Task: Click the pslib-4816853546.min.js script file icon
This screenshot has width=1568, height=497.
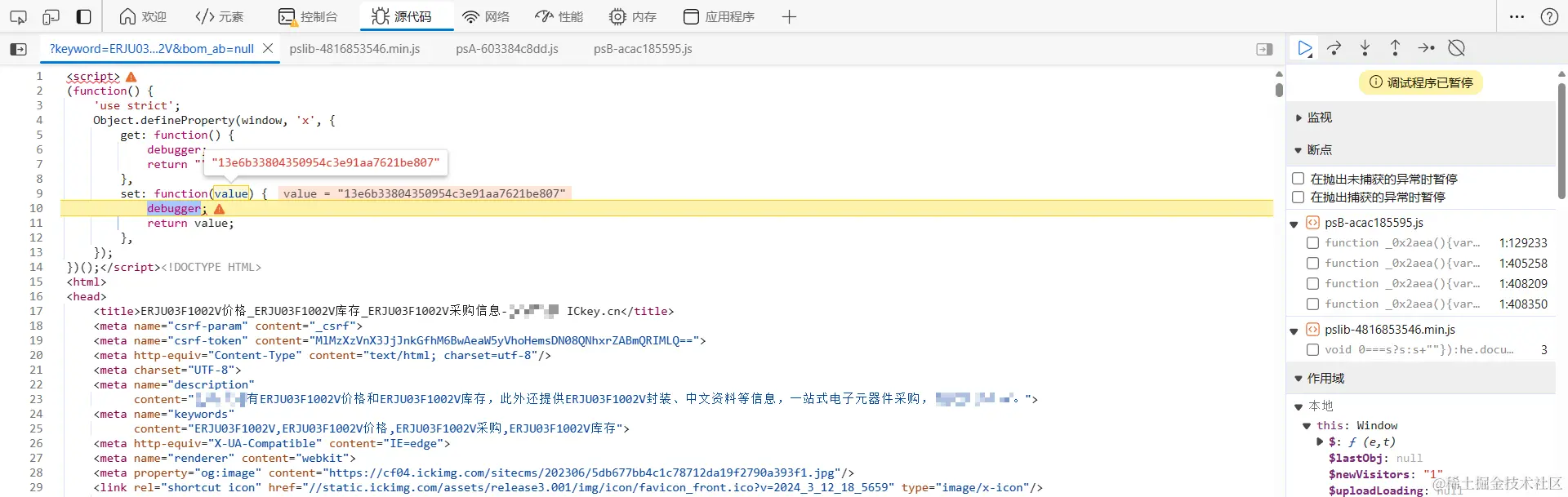Action: tap(1312, 330)
